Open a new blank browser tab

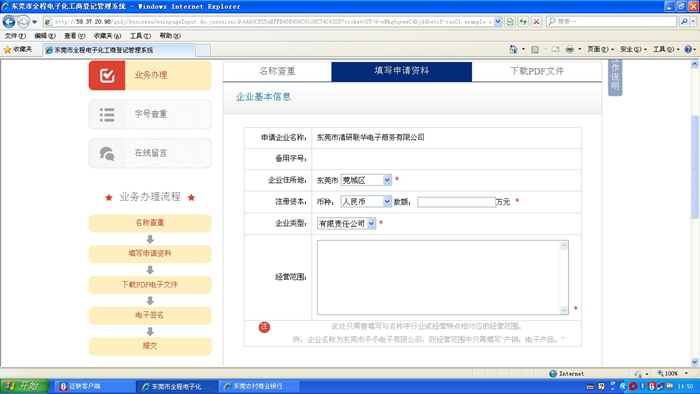click(x=203, y=50)
